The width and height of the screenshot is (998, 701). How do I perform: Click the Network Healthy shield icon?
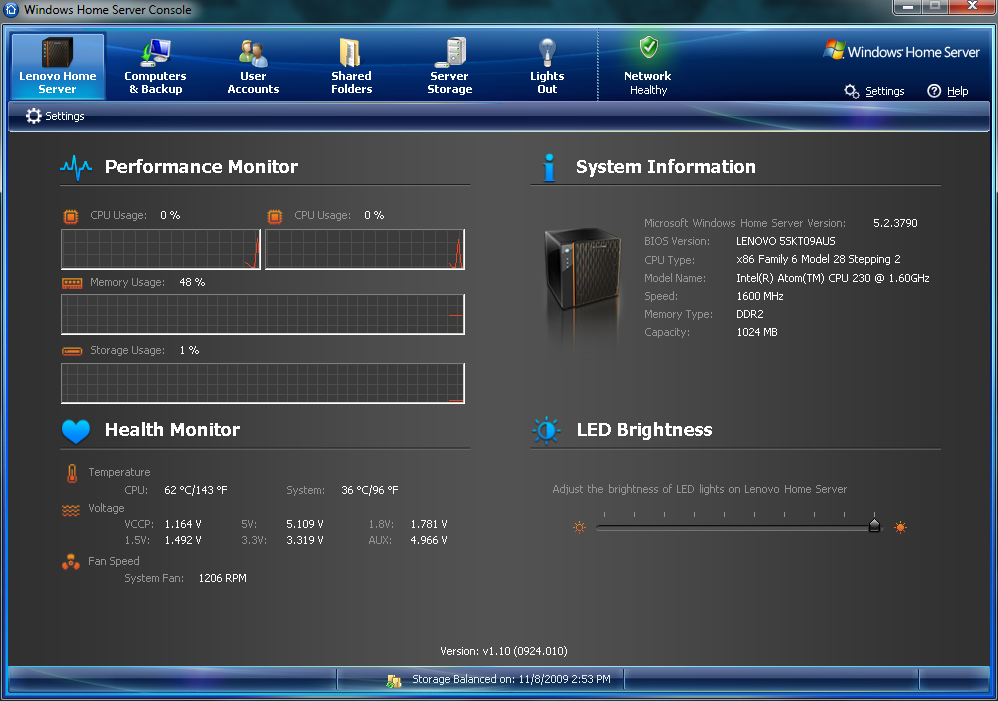(x=648, y=48)
